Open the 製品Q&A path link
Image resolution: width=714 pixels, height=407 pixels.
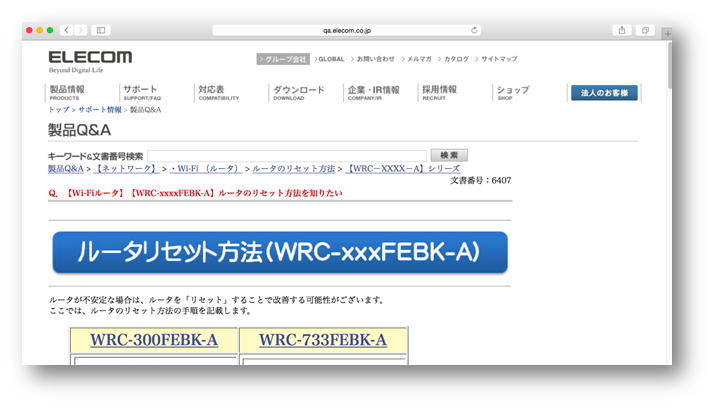(x=66, y=169)
